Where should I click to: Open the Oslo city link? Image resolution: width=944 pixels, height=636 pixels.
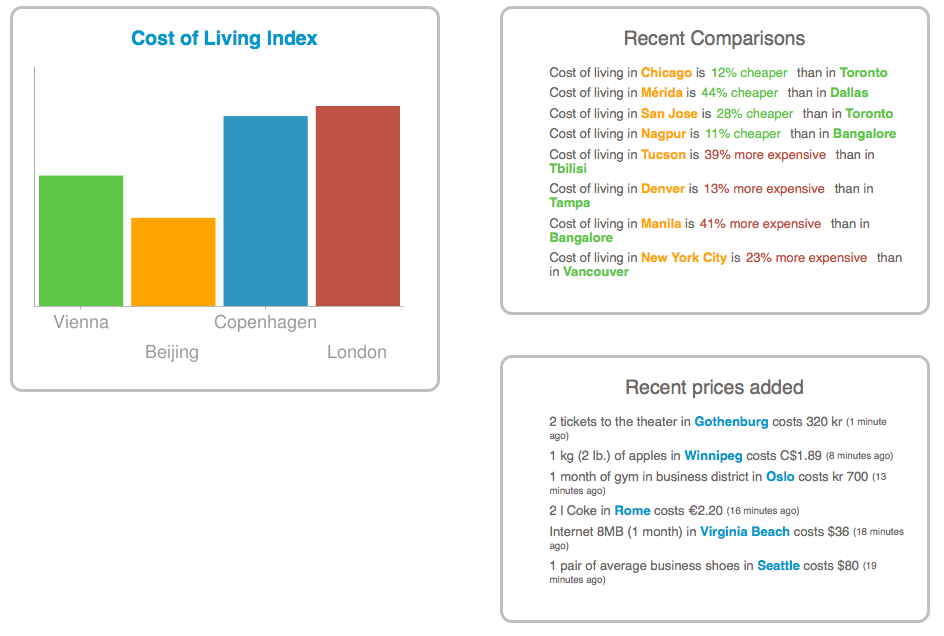780,477
